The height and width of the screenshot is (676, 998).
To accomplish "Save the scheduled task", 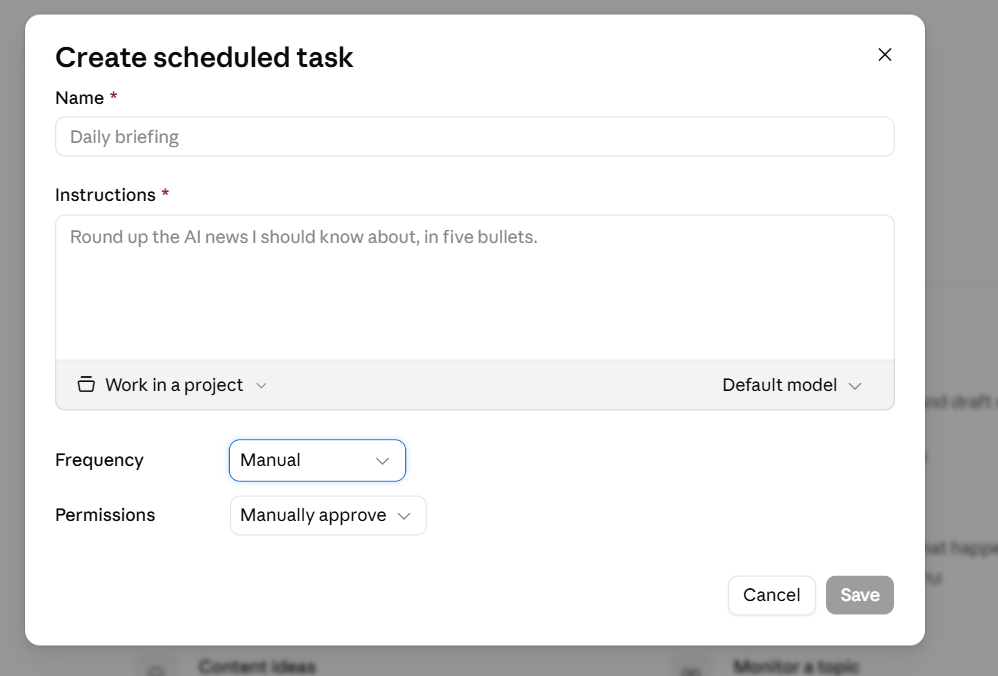I will pos(860,595).
